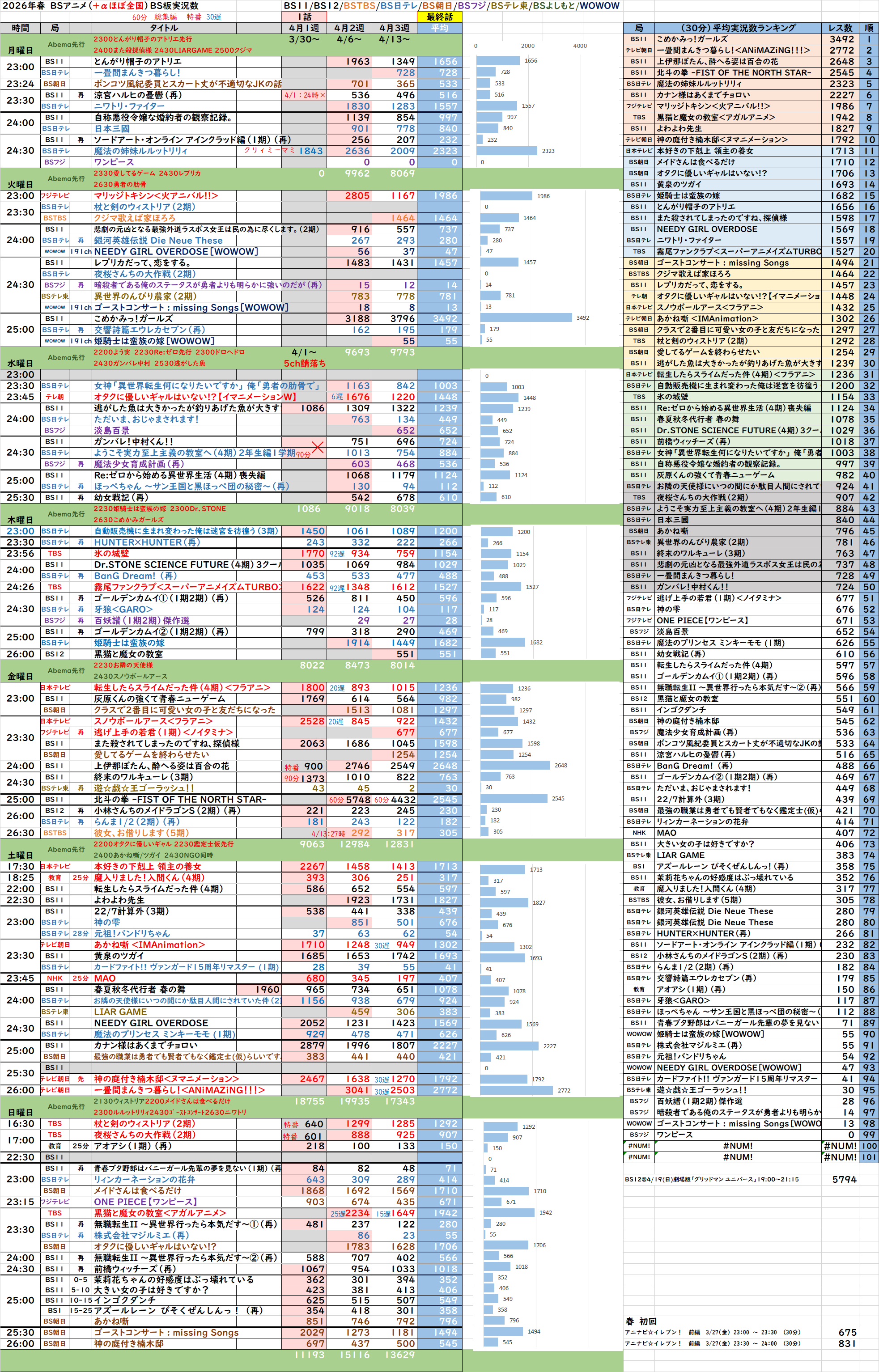Click the 火曜日 day section label
This screenshot has width=879, height=1372.
pyautogui.click(x=20, y=184)
